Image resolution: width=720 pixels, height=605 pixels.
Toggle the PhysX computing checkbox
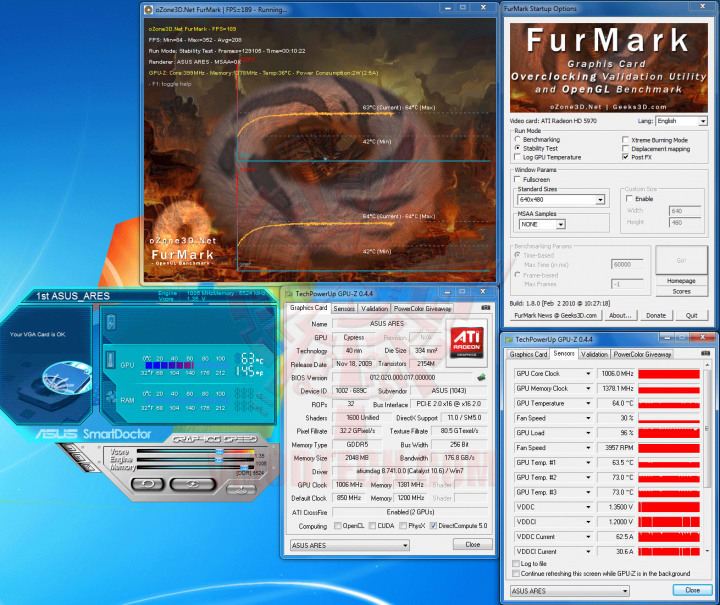pos(403,526)
